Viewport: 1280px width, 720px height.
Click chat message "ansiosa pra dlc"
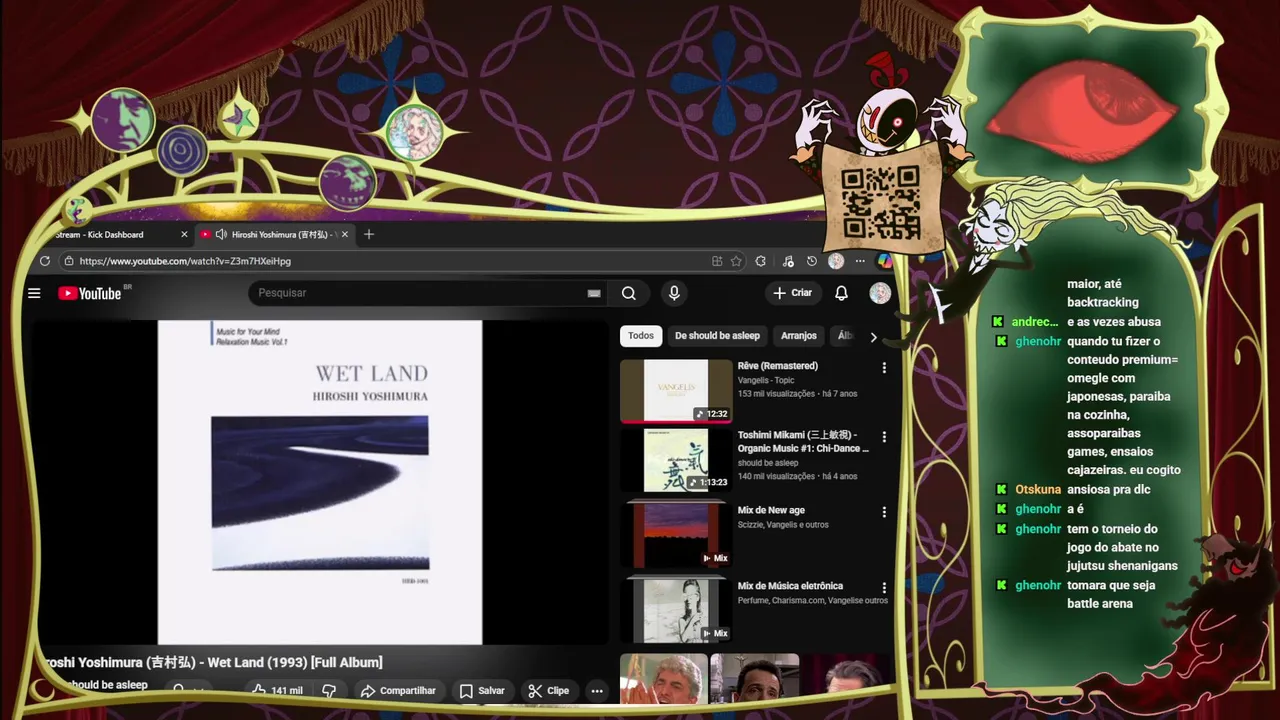[1109, 490]
